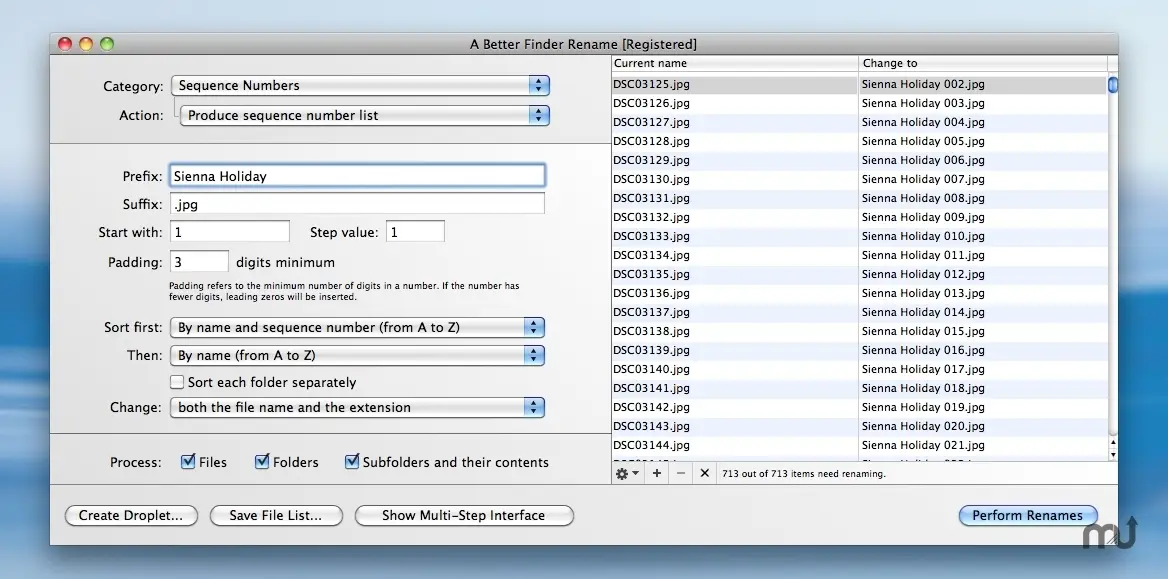Click the Start with field

pyautogui.click(x=229, y=232)
